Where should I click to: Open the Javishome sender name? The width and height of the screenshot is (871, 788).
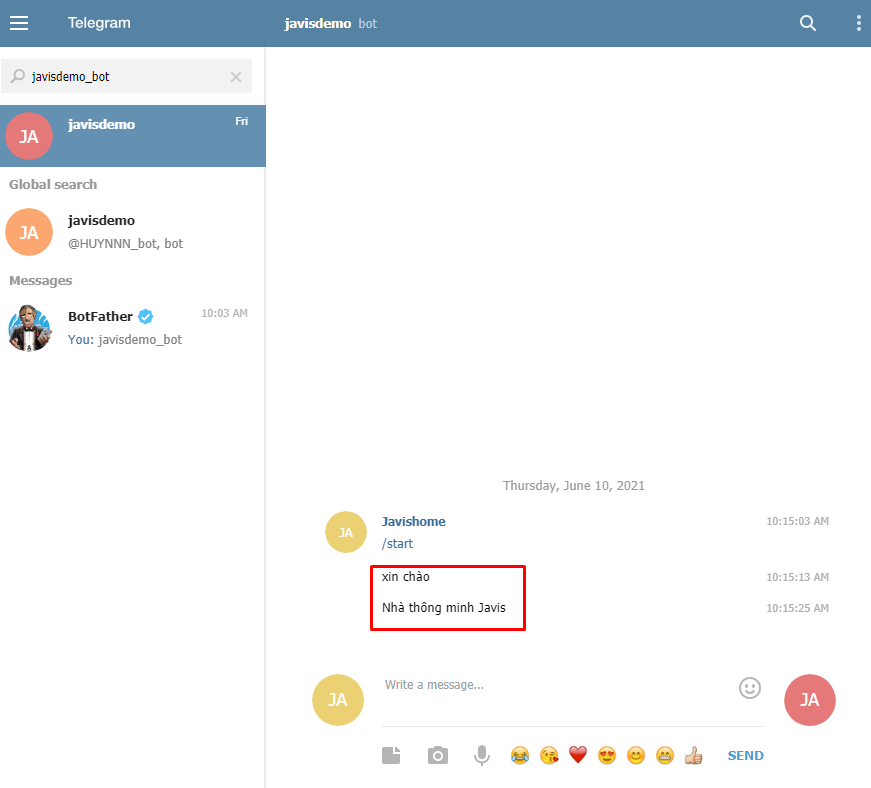pyautogui.click(x=413, y=521)
